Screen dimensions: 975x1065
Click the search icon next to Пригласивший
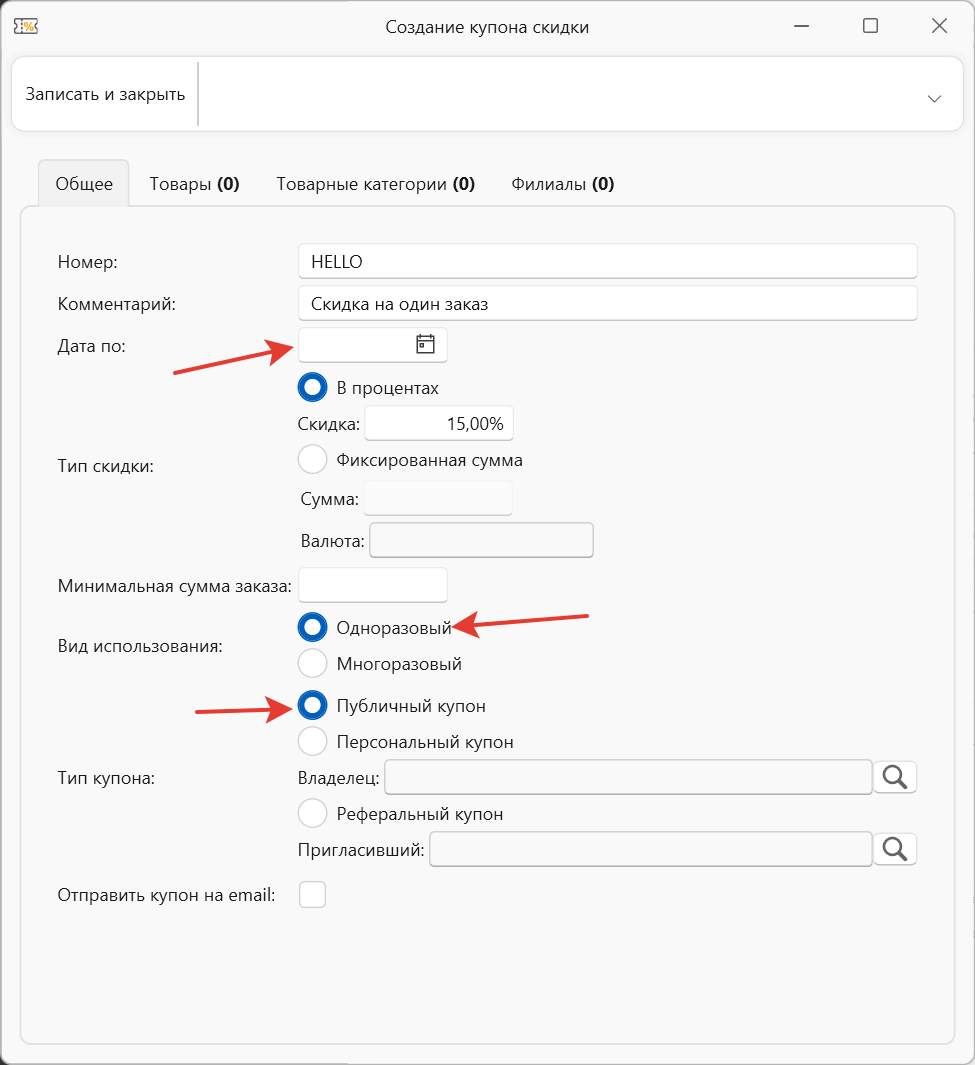point(894,849)
